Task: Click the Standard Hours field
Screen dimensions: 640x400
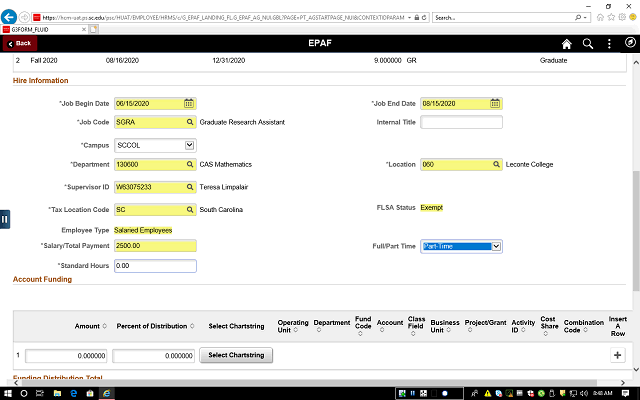Action: (155, 266)
